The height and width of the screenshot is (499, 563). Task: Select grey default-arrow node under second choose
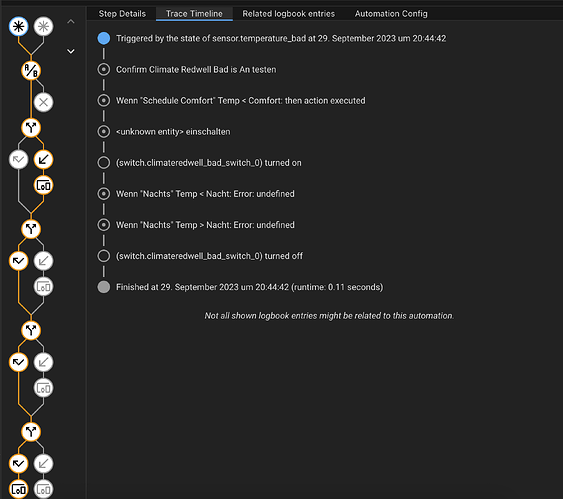click(x=43, y=261)
